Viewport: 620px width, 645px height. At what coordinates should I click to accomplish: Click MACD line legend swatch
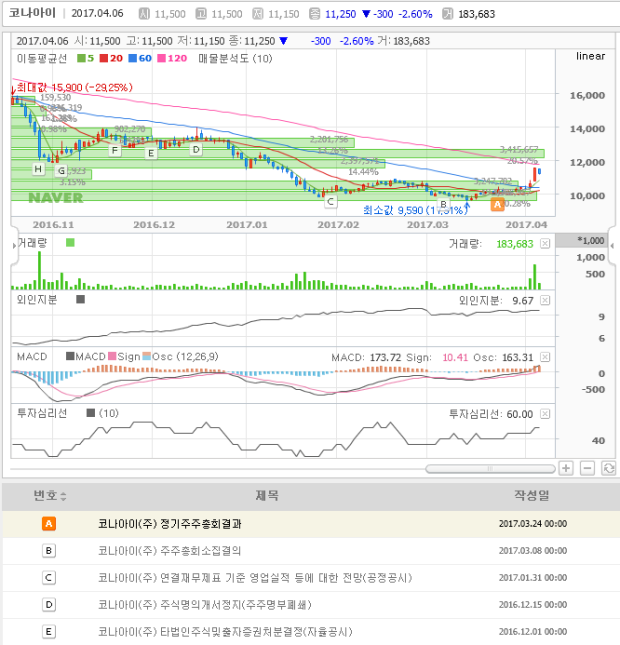[x=70, y=356]
